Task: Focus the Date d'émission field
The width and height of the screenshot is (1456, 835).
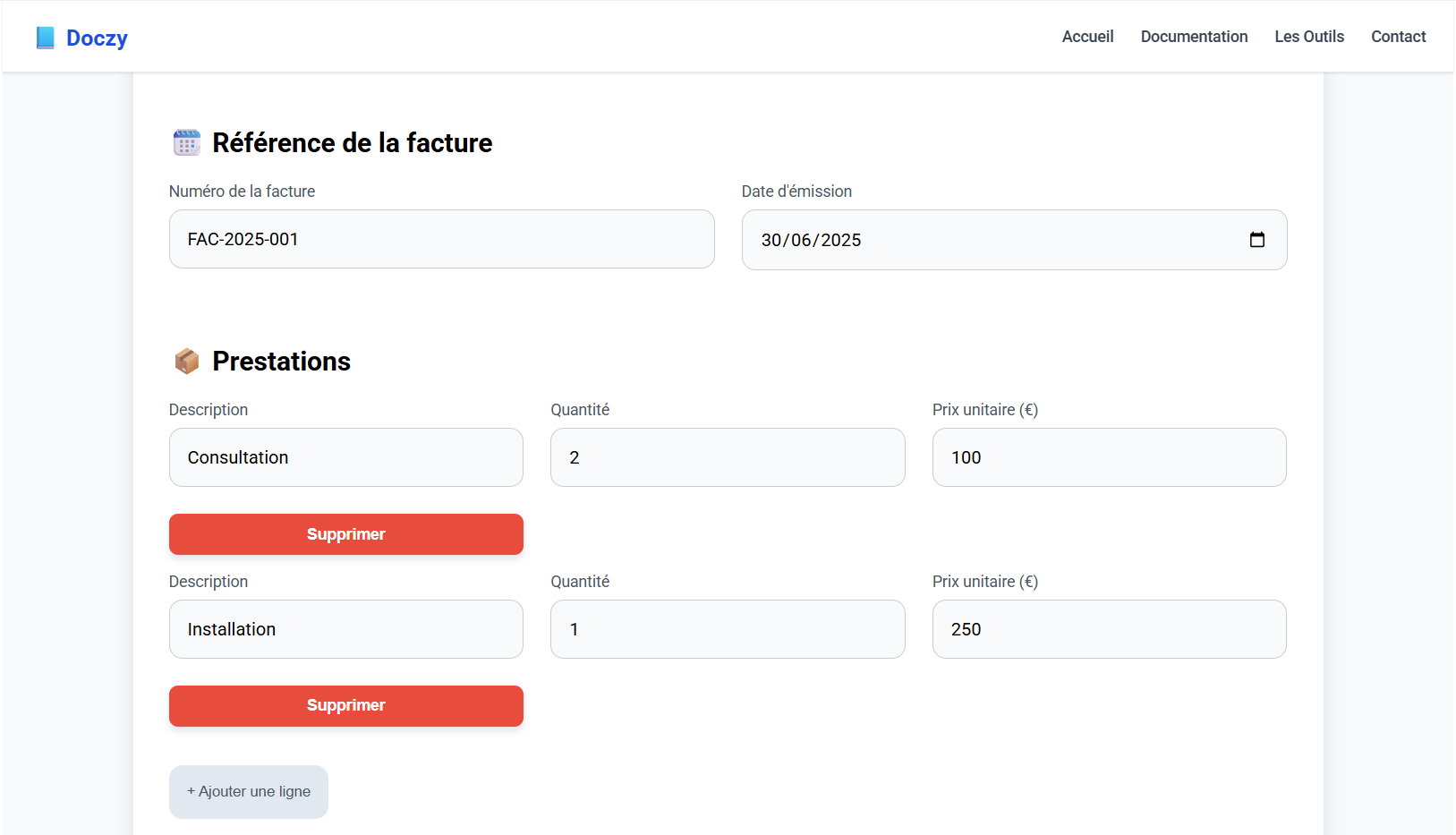Action: coord(984,240)
